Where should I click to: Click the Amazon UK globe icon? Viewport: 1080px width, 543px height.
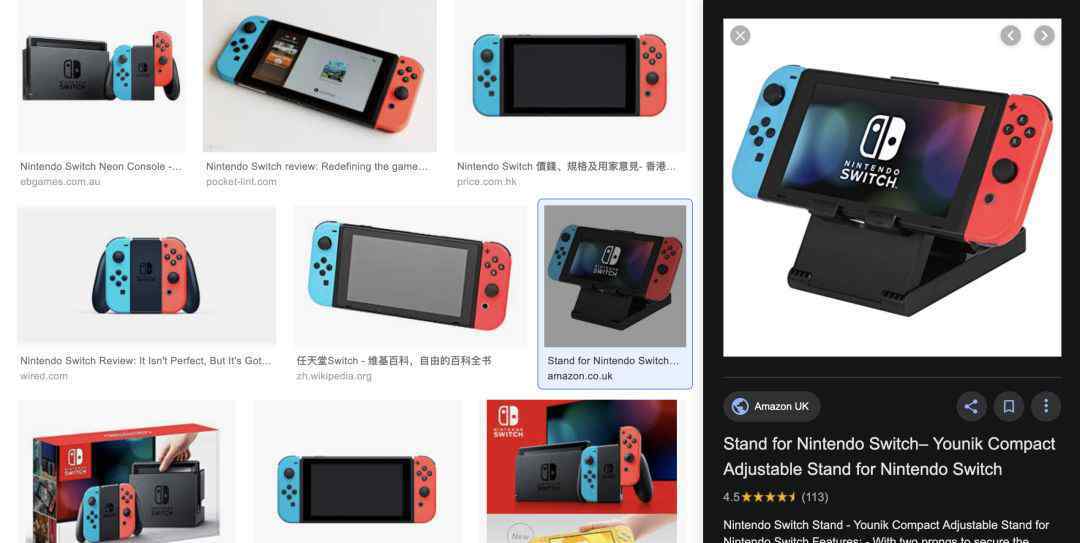[x=740, y=407]
